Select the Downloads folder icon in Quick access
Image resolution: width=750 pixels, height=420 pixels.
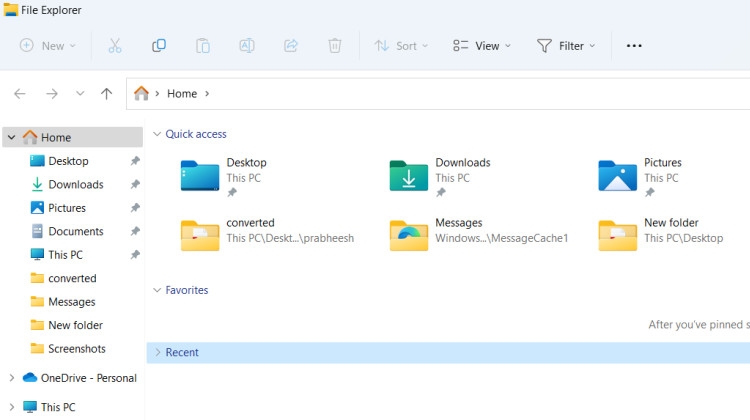tap(409, 176)
